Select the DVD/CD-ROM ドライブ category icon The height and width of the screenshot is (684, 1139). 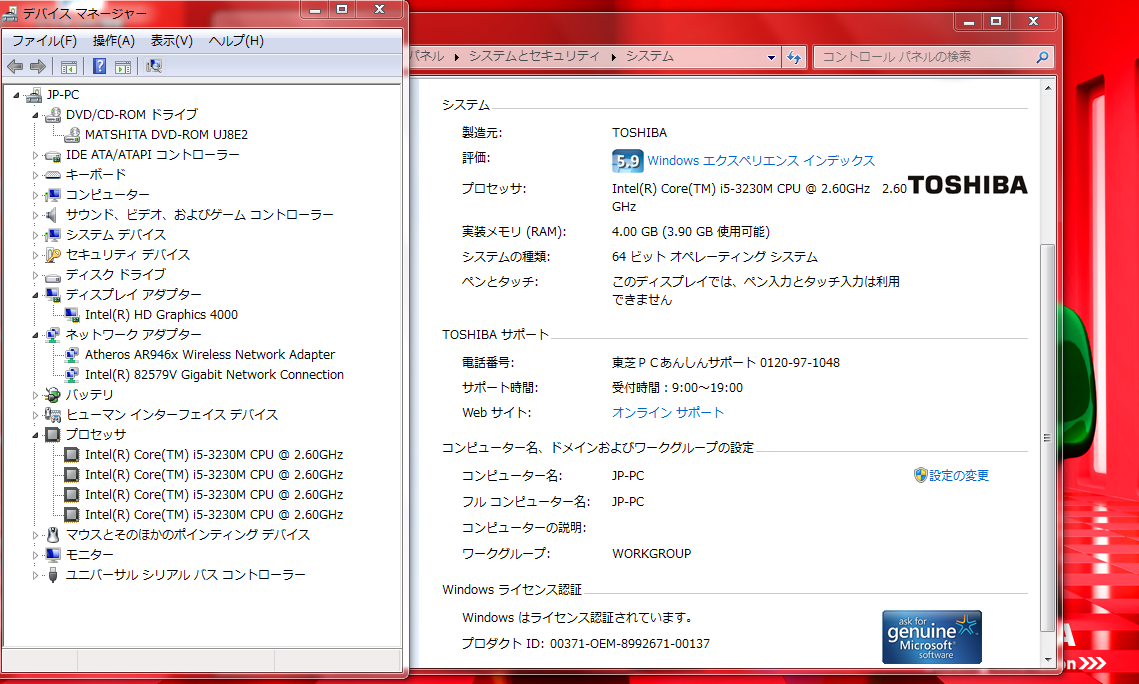(x=52, y=115)
